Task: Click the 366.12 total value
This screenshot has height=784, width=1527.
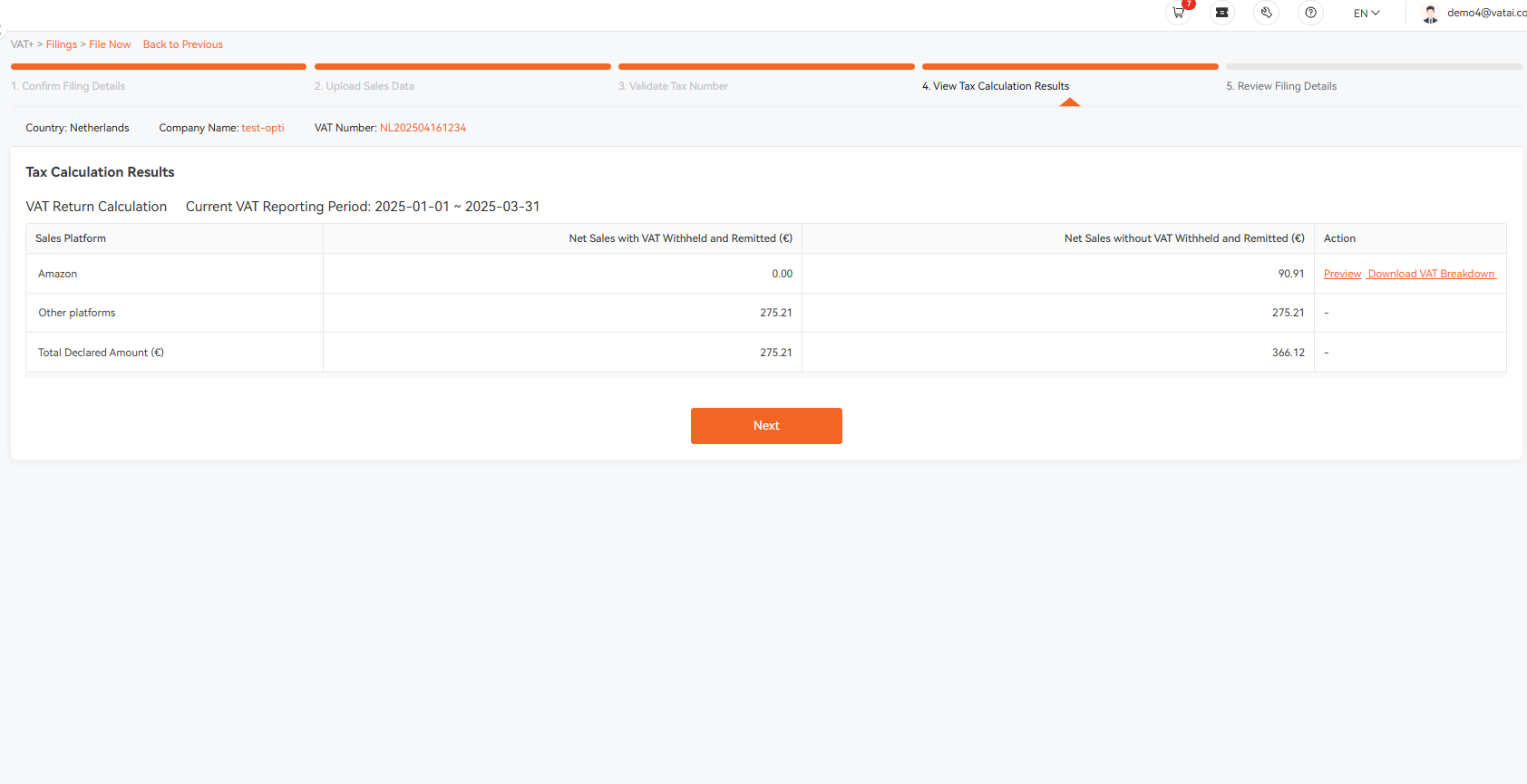Action: pos(1289,353)
